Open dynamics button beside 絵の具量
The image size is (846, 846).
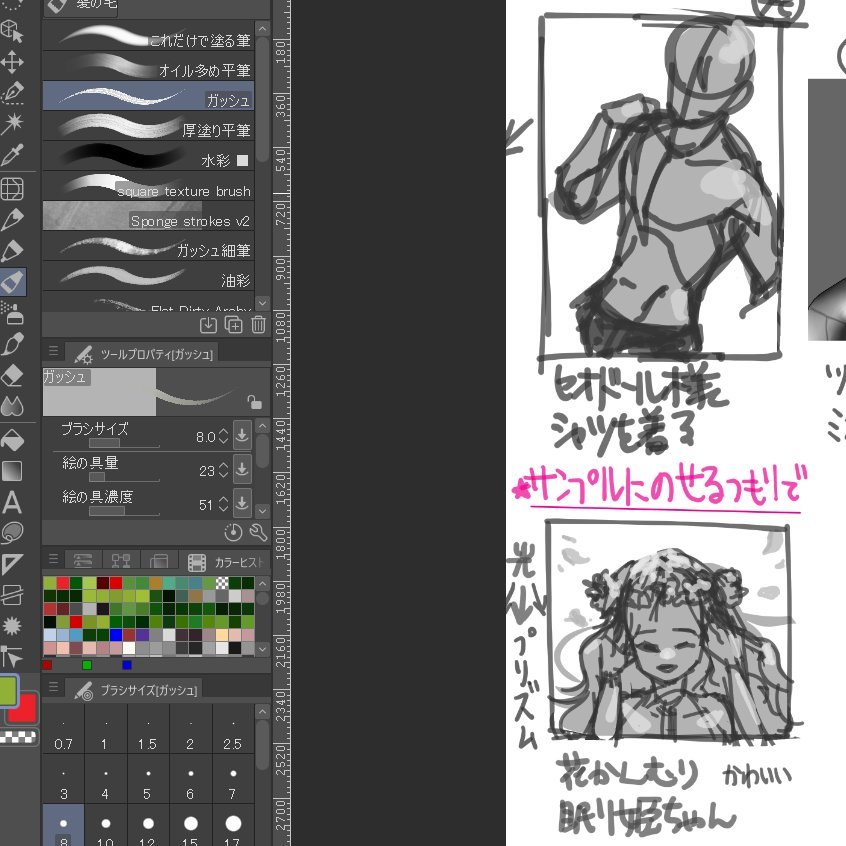(242, 469)
